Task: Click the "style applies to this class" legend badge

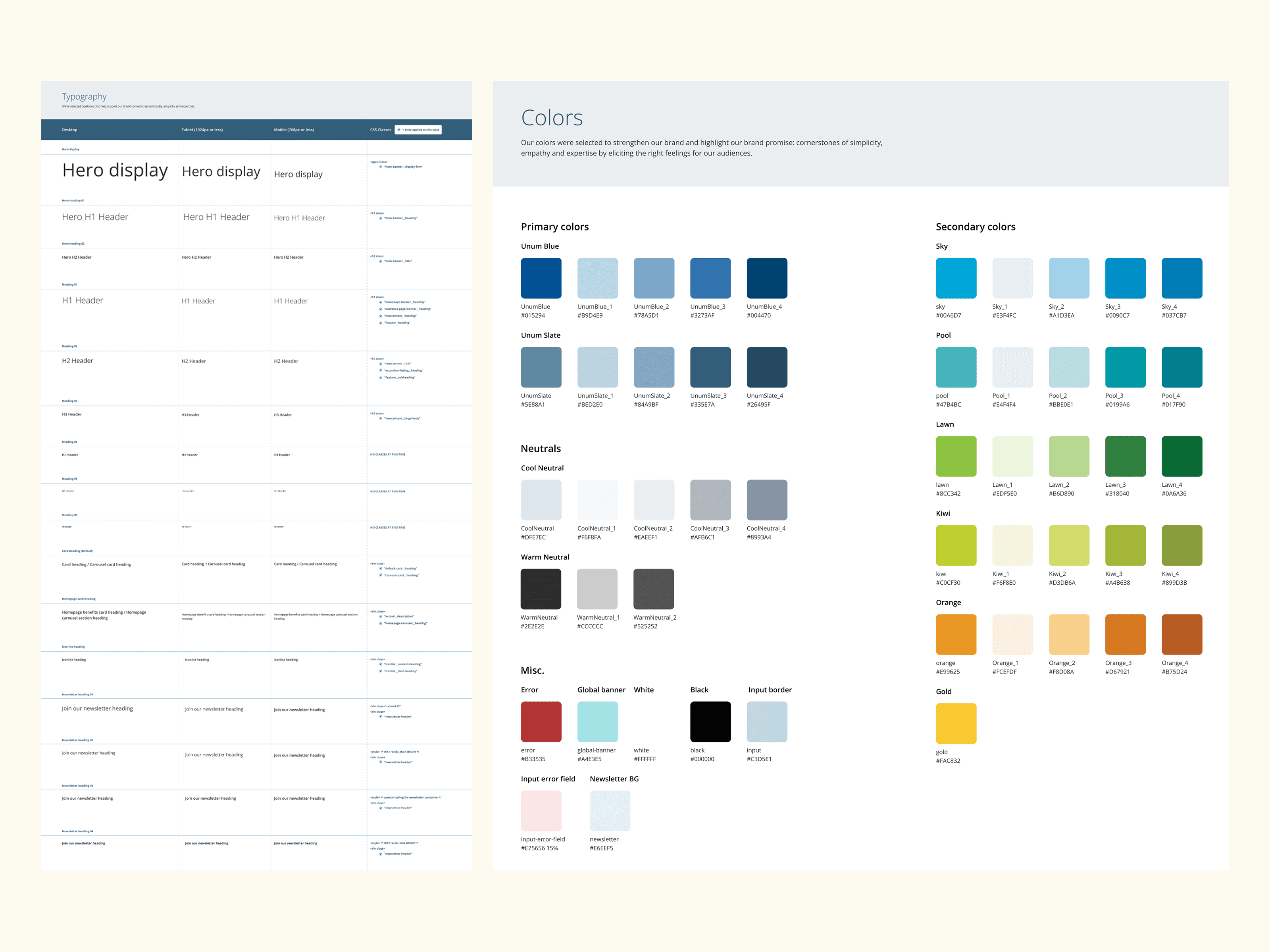Action: 418,130
